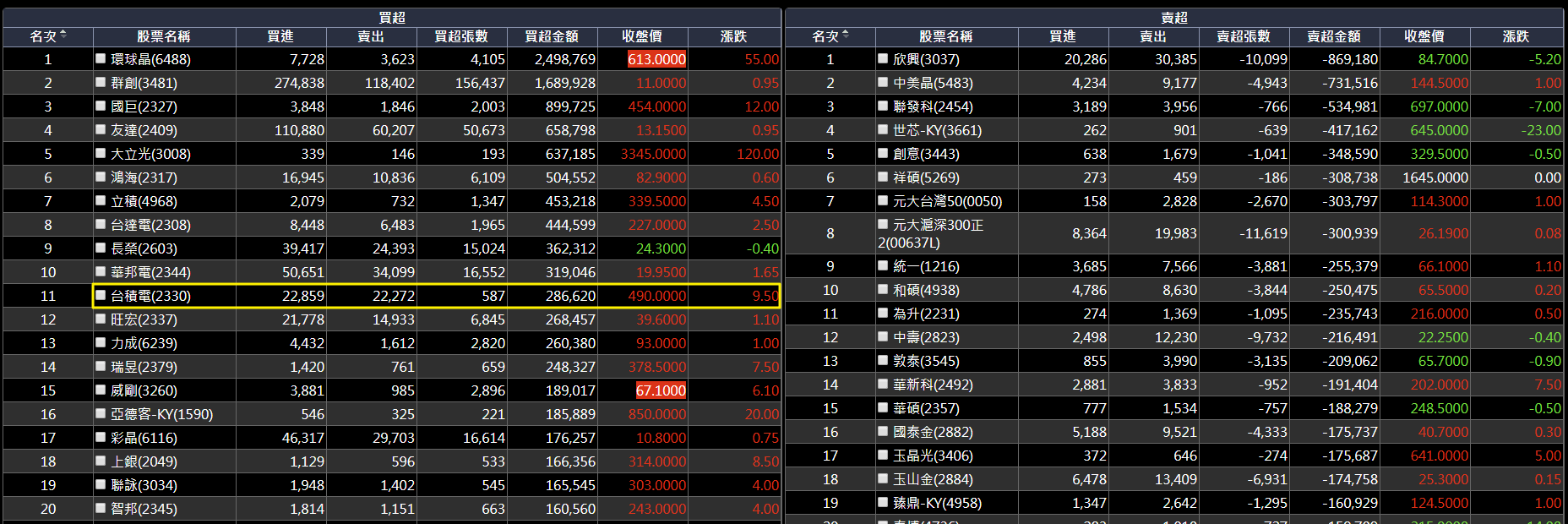
Task: Click the -869,180 amount in 欣興 row
Action: tap(1350, 59)
